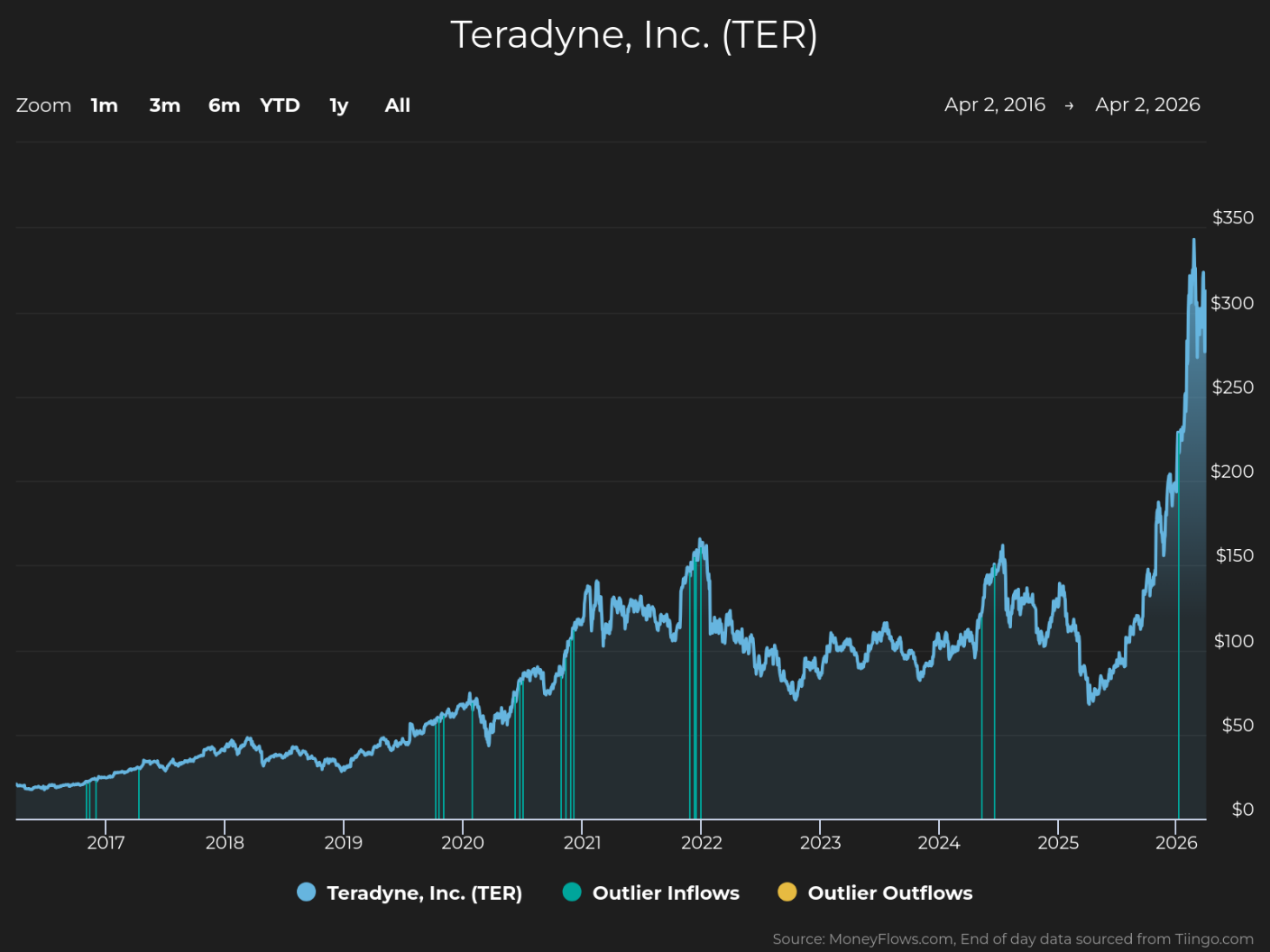Choose the YTD zoom range
The height and width of the screenshot is (952, 1270).
pos(280,105)
